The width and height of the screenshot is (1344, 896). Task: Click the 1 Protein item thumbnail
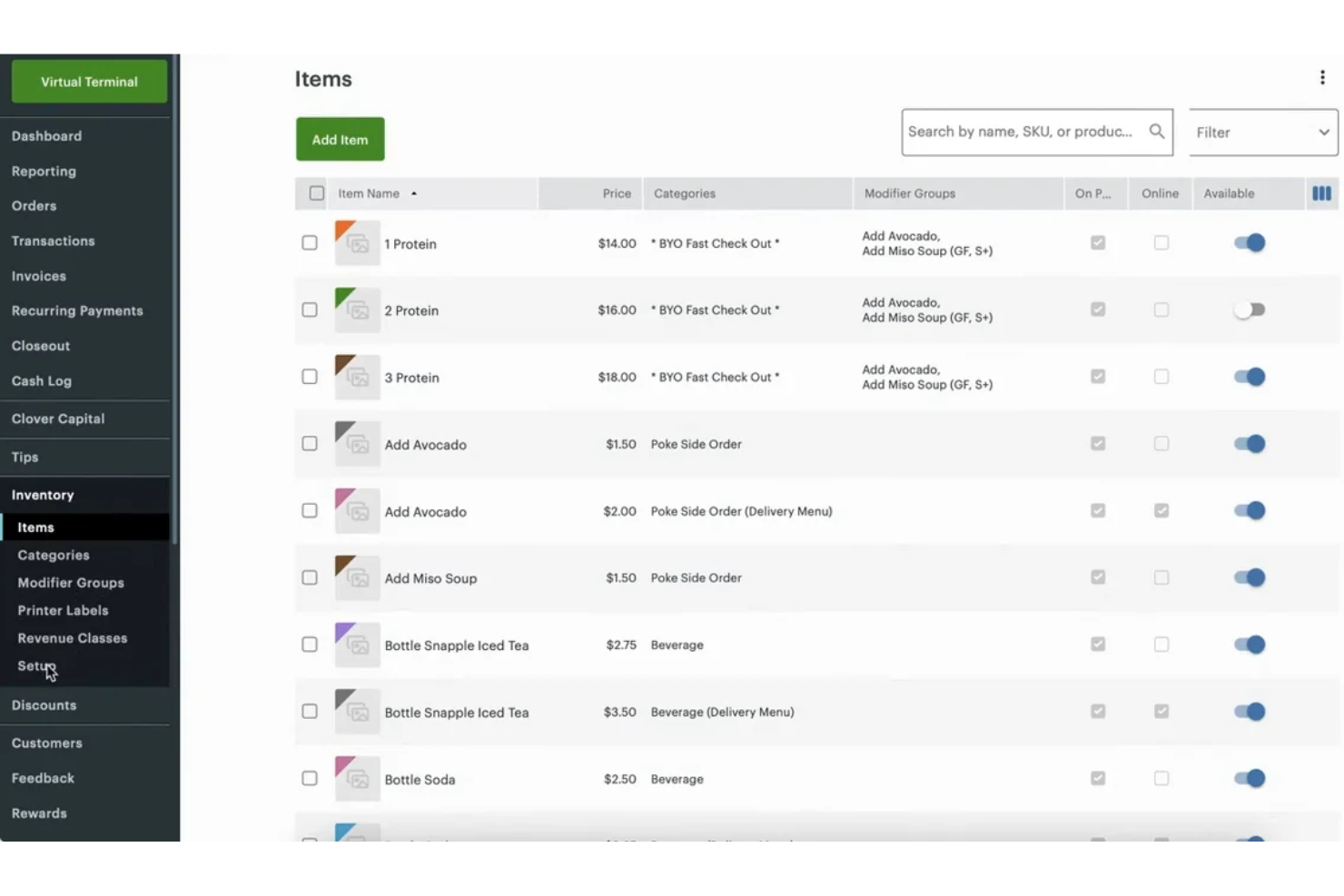357,242
